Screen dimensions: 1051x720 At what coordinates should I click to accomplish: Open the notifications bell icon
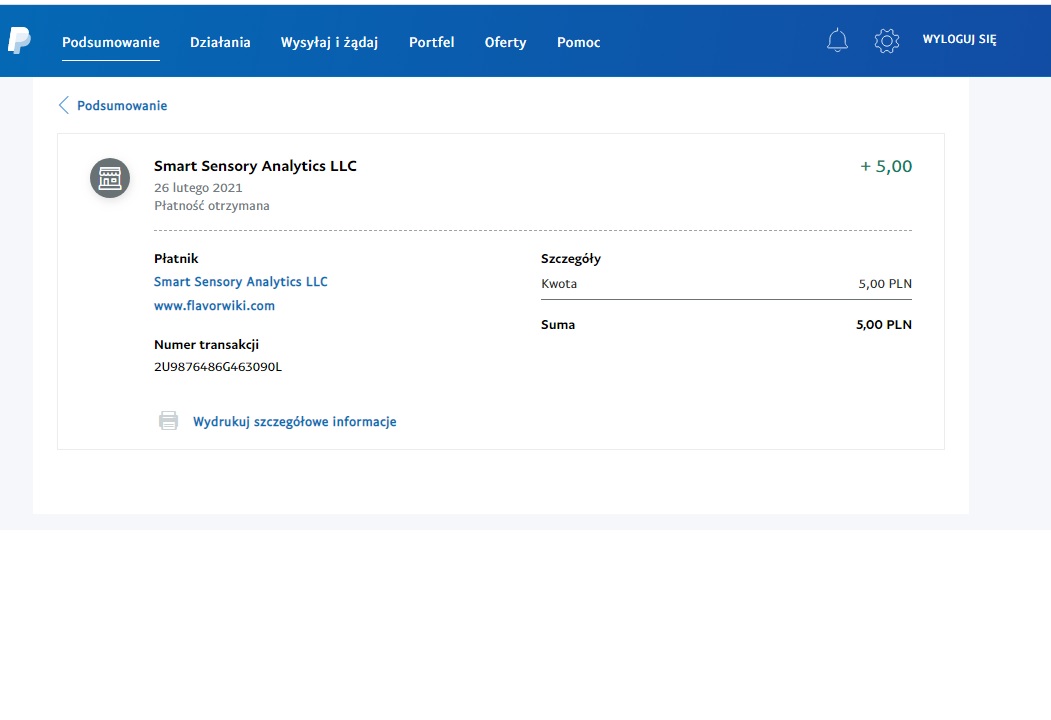coord(837,40)
